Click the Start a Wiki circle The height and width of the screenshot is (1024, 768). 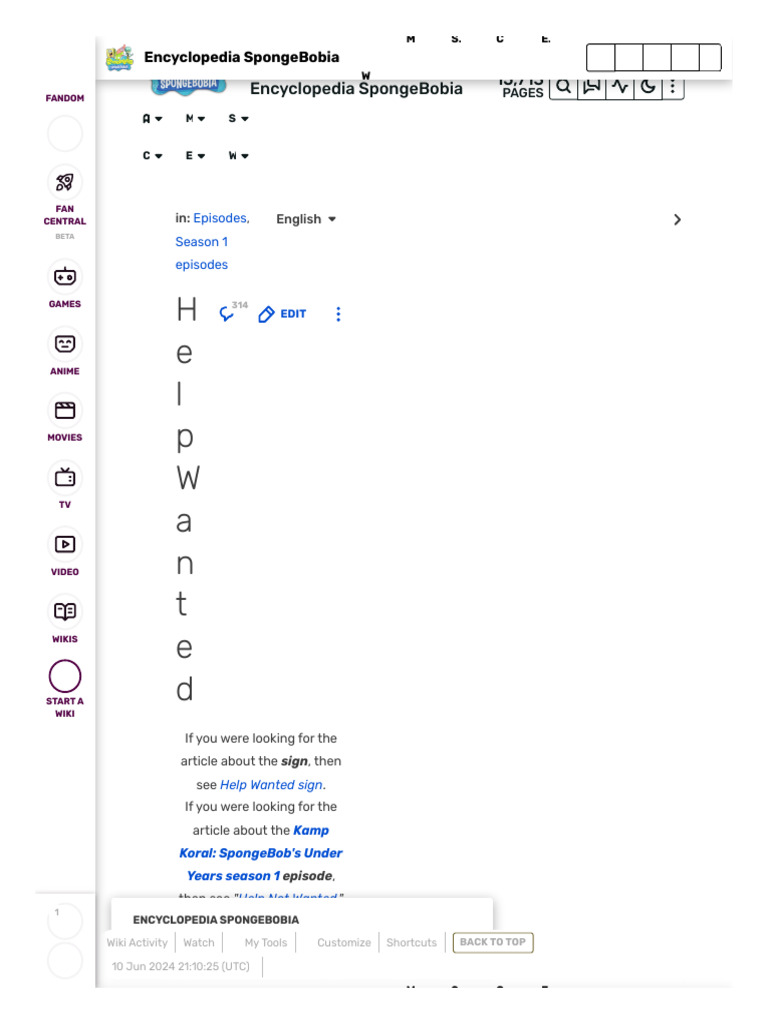(x=65, y=676)
